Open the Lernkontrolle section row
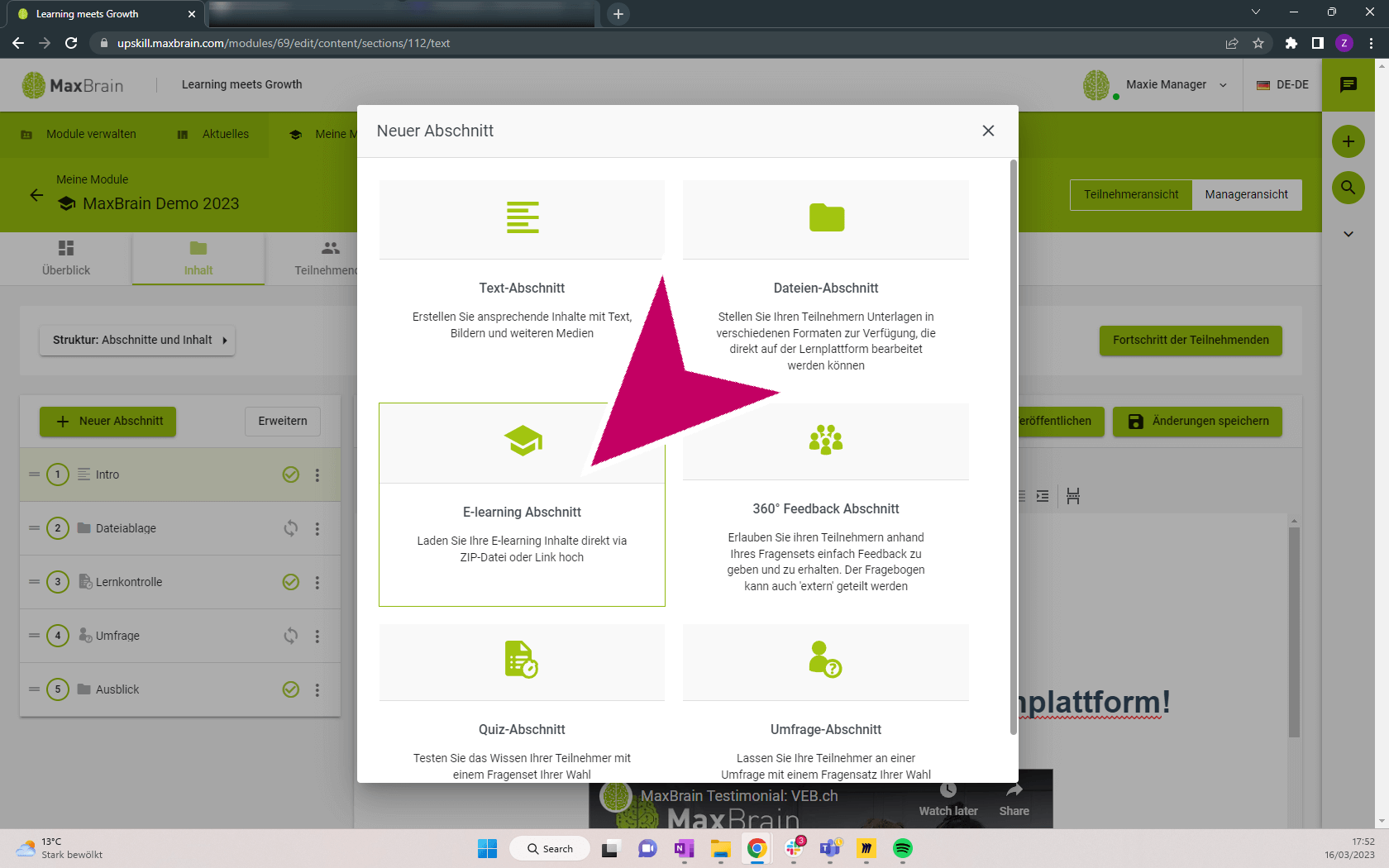Screen dimensions: 1389x868 [x=180, y=582]
